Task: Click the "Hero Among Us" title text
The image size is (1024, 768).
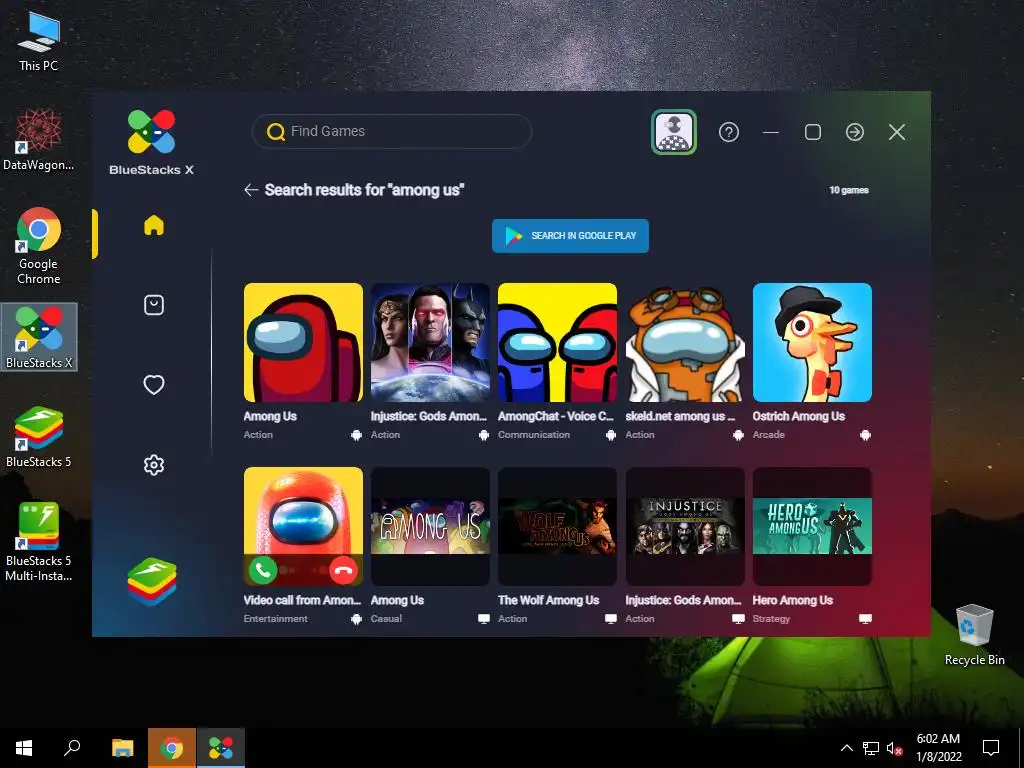Action: [793, 600]
